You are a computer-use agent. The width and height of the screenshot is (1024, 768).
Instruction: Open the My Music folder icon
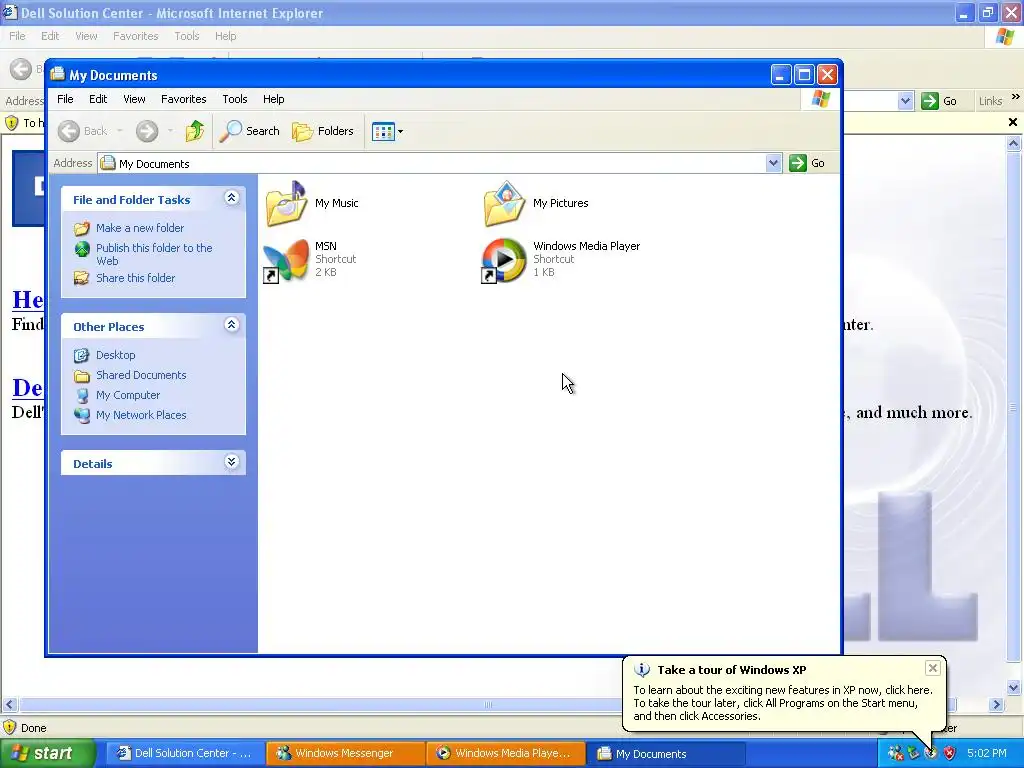click(x=286, y=204)
